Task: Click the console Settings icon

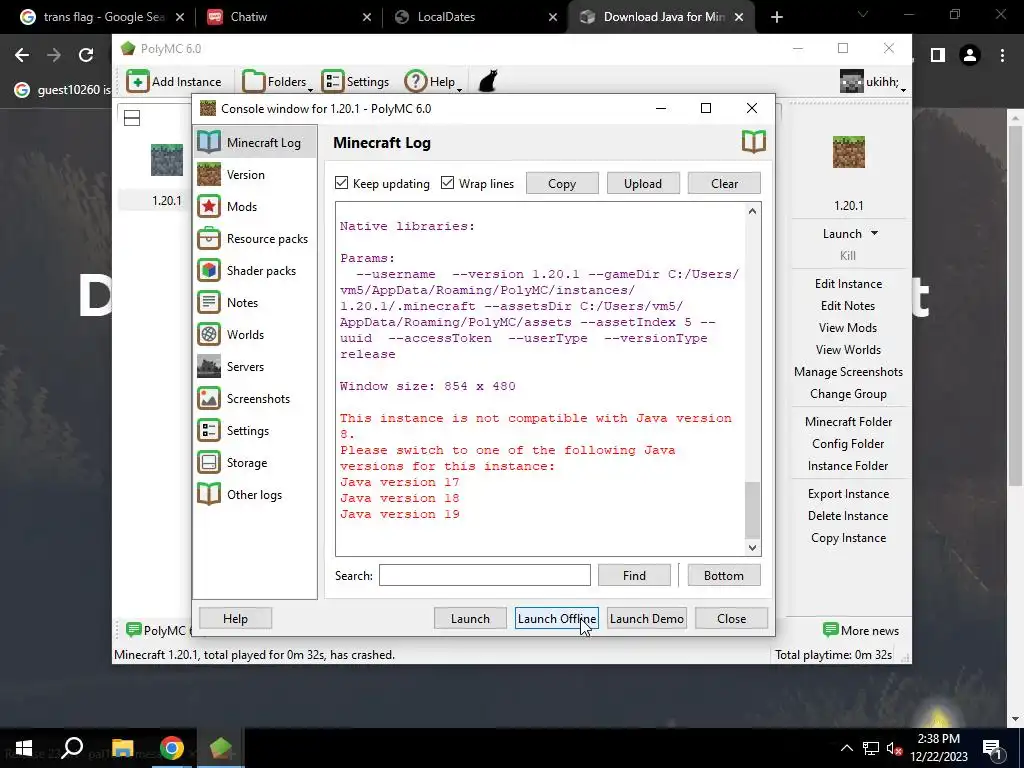Action: pyautogui.click(x=209, y=430)
